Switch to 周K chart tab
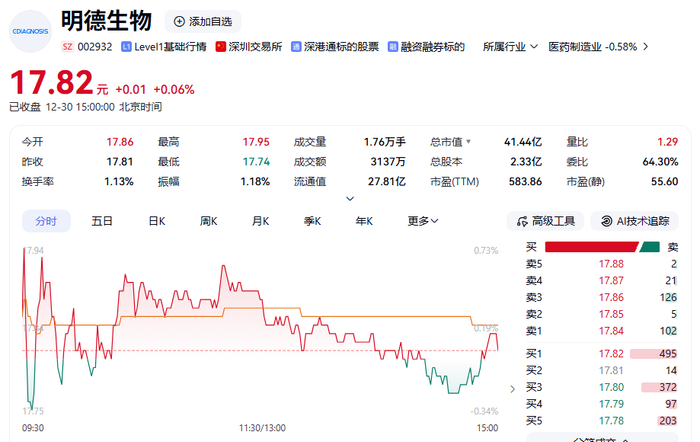 (208, 221)
